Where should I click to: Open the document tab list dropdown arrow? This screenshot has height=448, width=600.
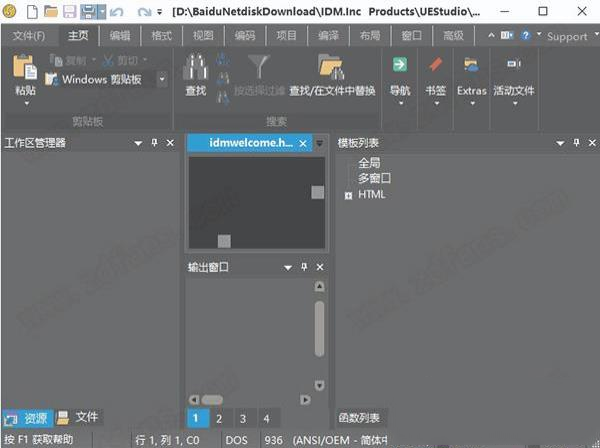point(319,143)
